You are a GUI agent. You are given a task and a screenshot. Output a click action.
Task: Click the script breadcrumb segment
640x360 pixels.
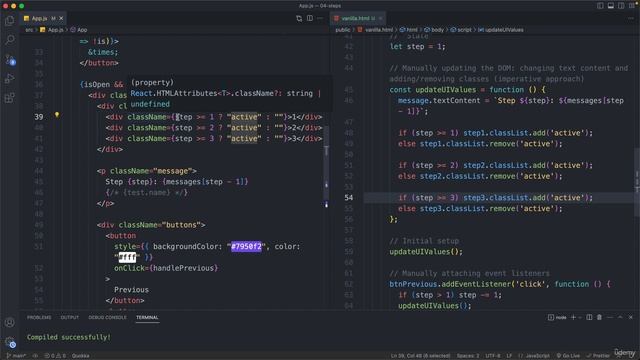point(461,30)
